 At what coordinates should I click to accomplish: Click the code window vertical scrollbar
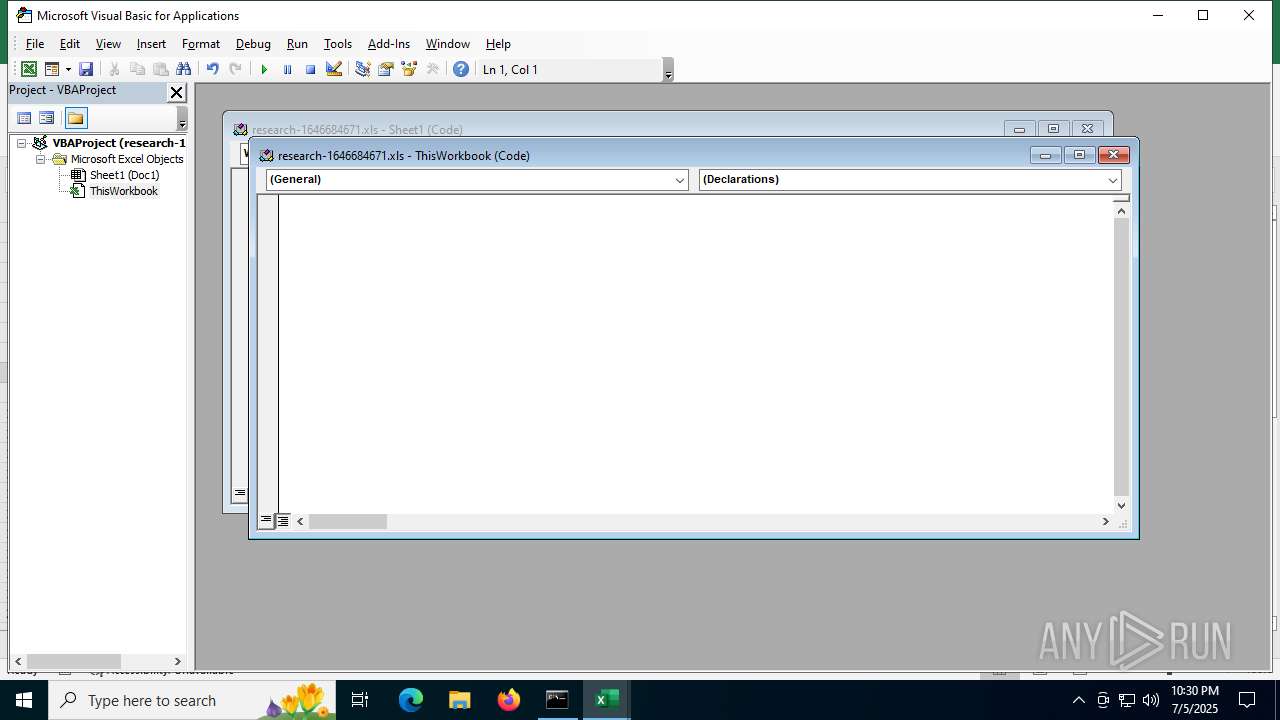[1121, 358]
